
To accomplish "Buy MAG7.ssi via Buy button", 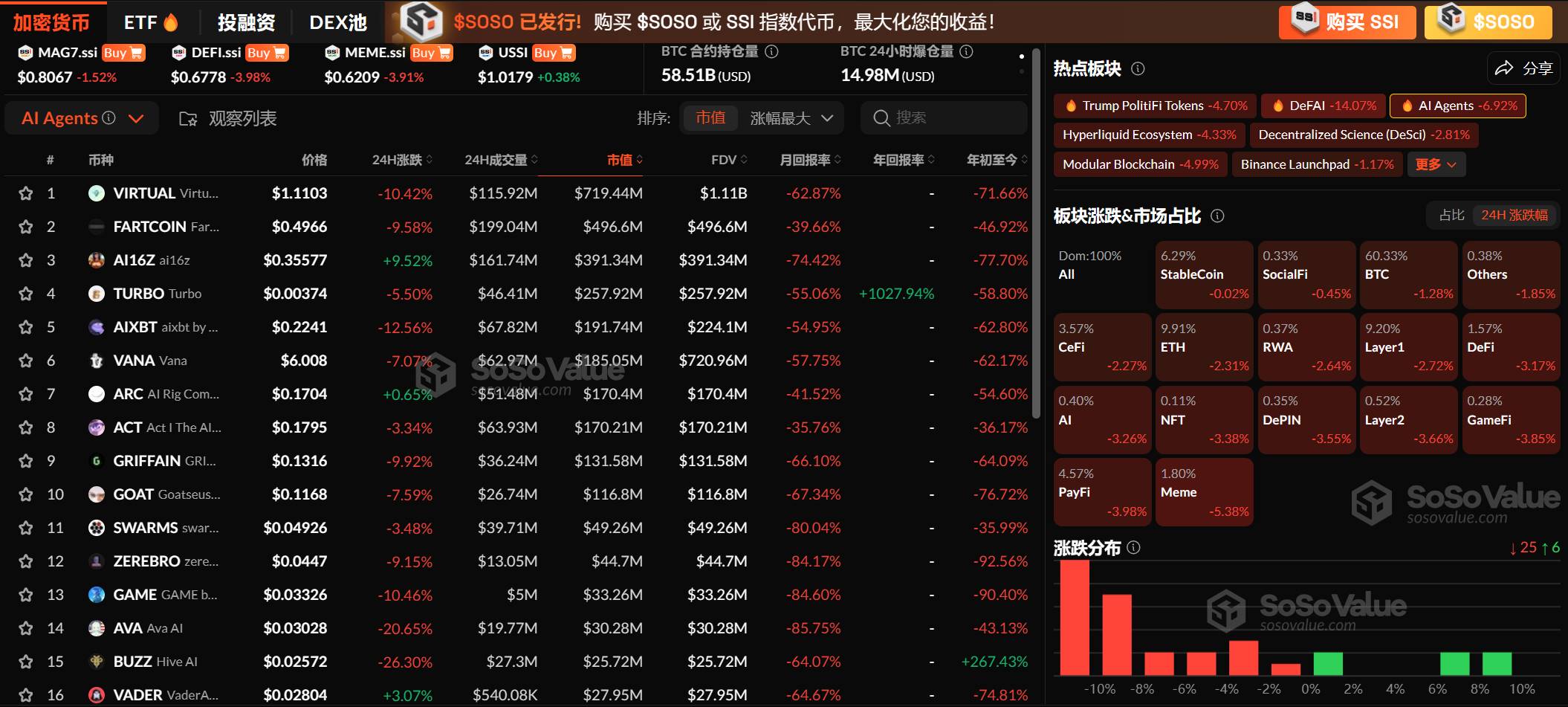I will [x=123, y=53].
